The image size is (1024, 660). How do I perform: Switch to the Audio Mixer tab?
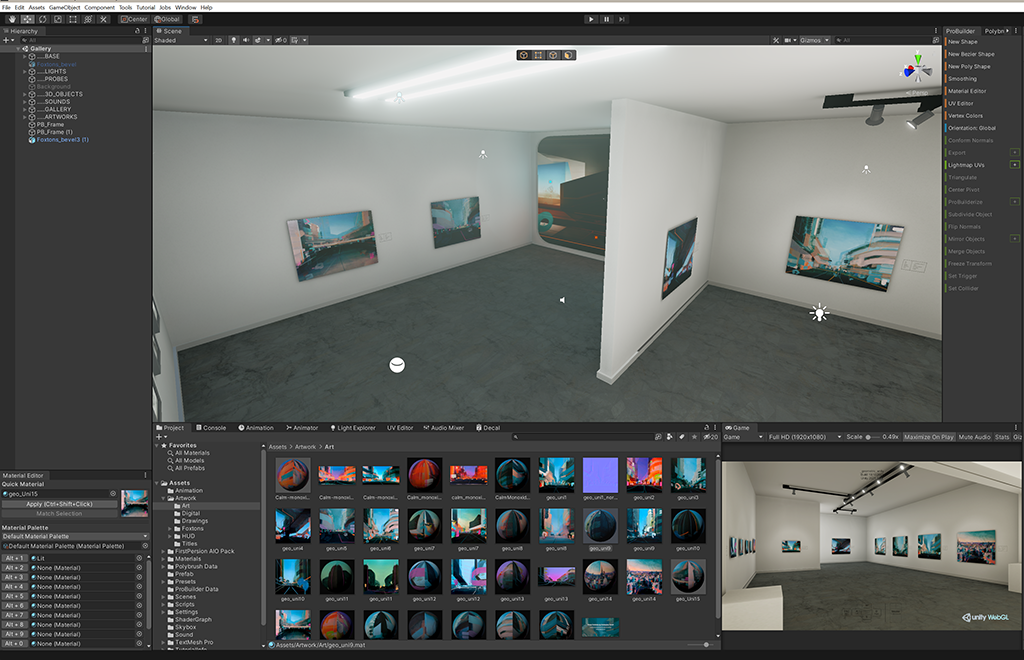443,428
